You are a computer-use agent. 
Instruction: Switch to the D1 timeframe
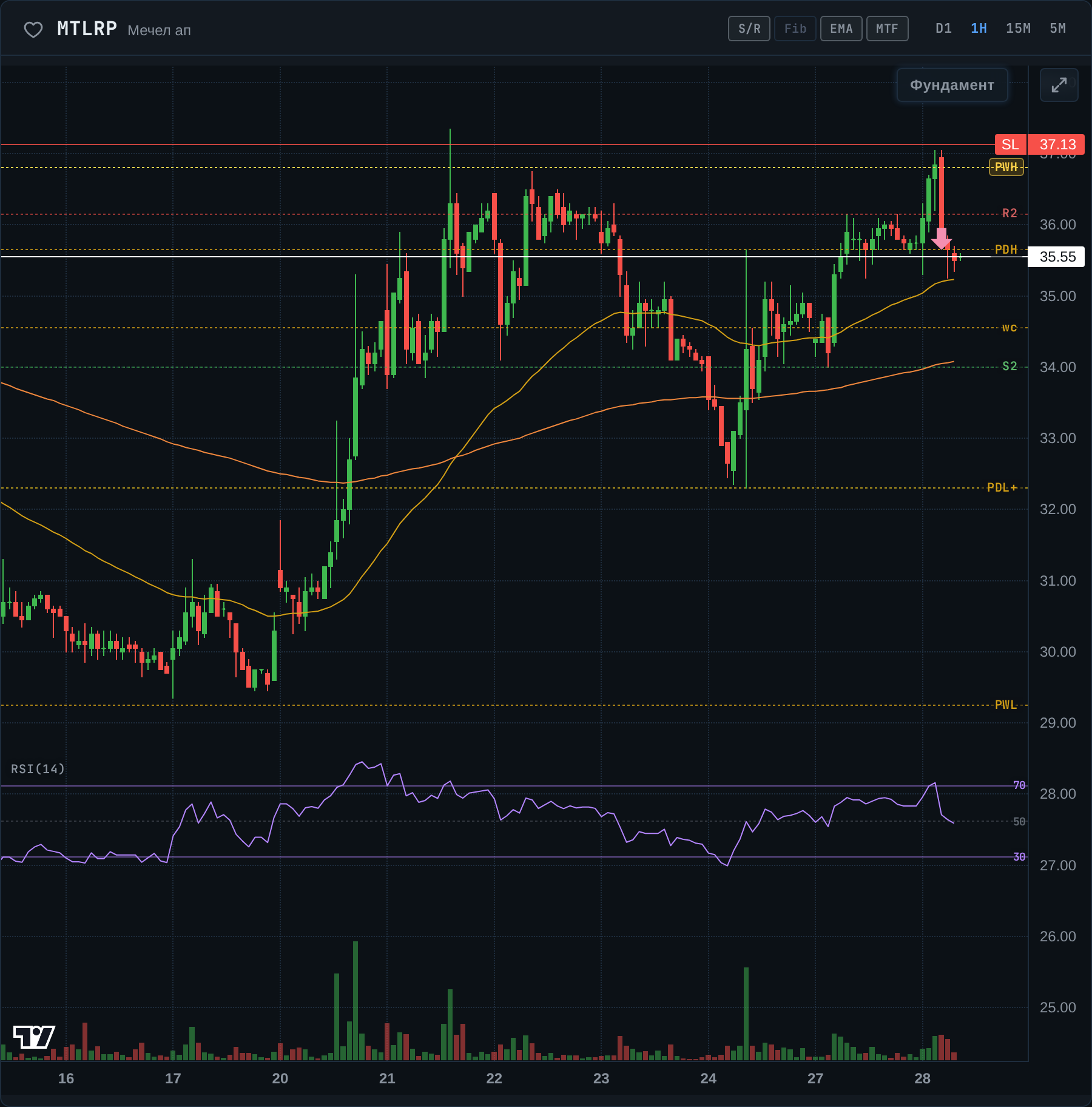tap(943, 29)
